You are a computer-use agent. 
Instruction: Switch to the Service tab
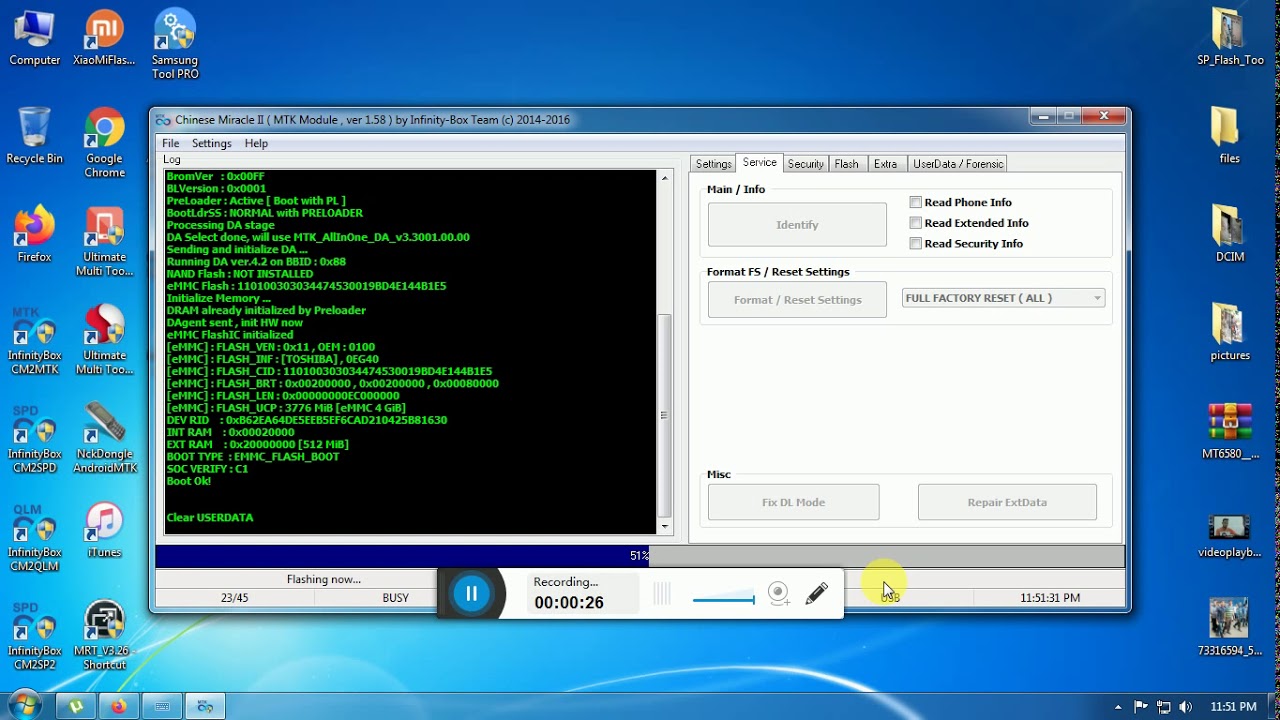759,163
